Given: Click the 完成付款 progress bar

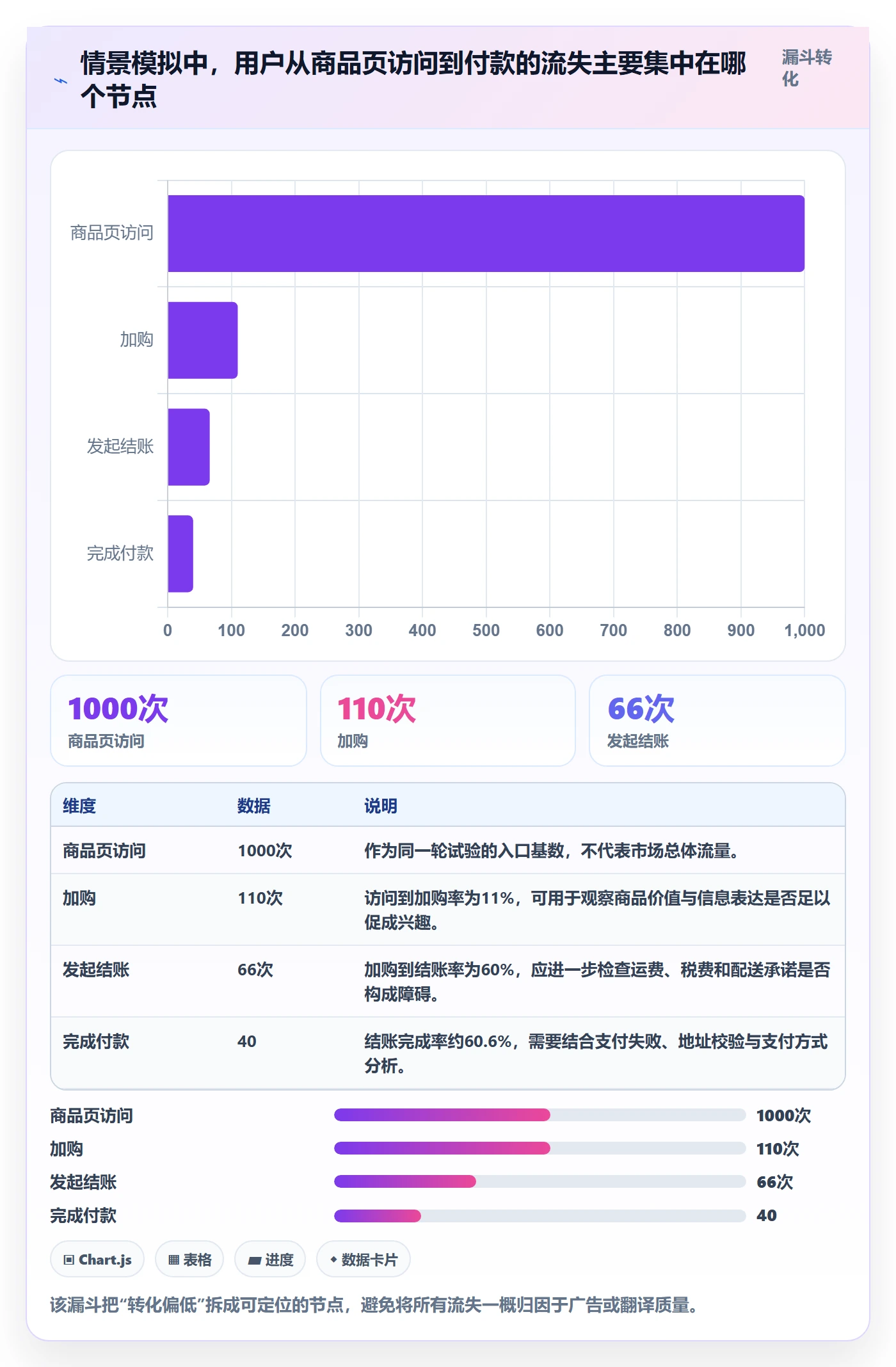Looking at the screenshot, I should (540, 1215).
